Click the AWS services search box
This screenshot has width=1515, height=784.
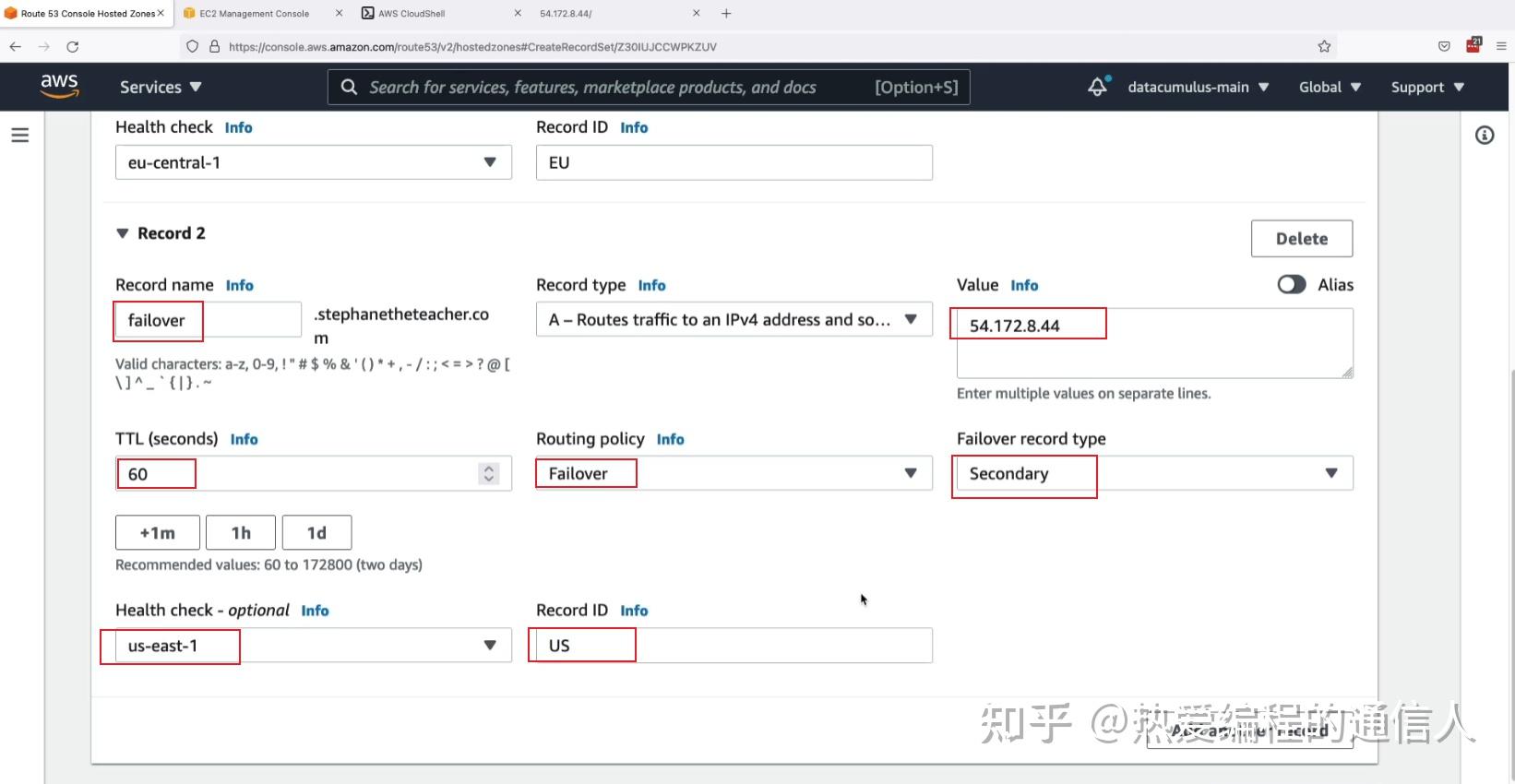[x=649, y=87]
